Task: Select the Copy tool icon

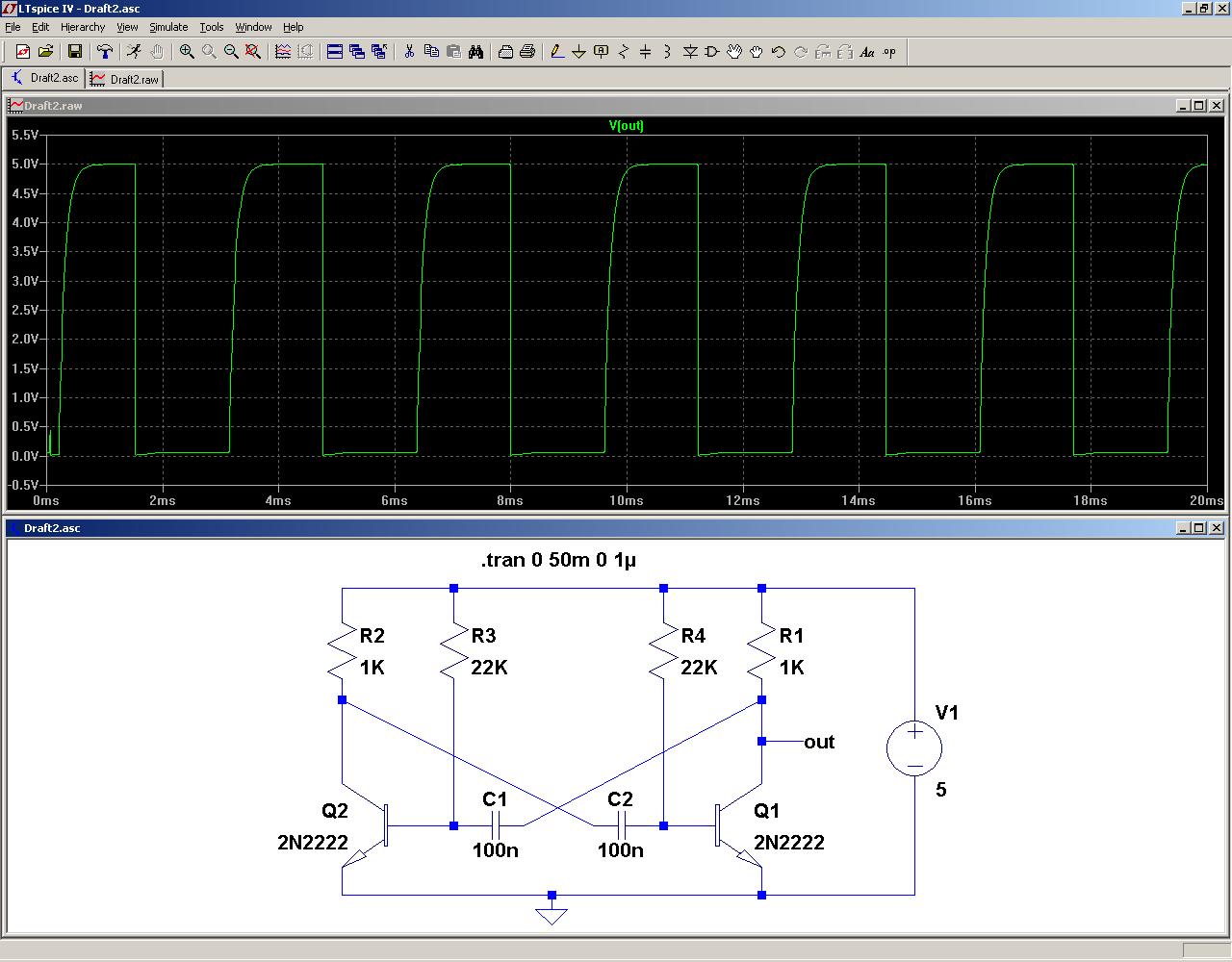Action: click(431, 52)
